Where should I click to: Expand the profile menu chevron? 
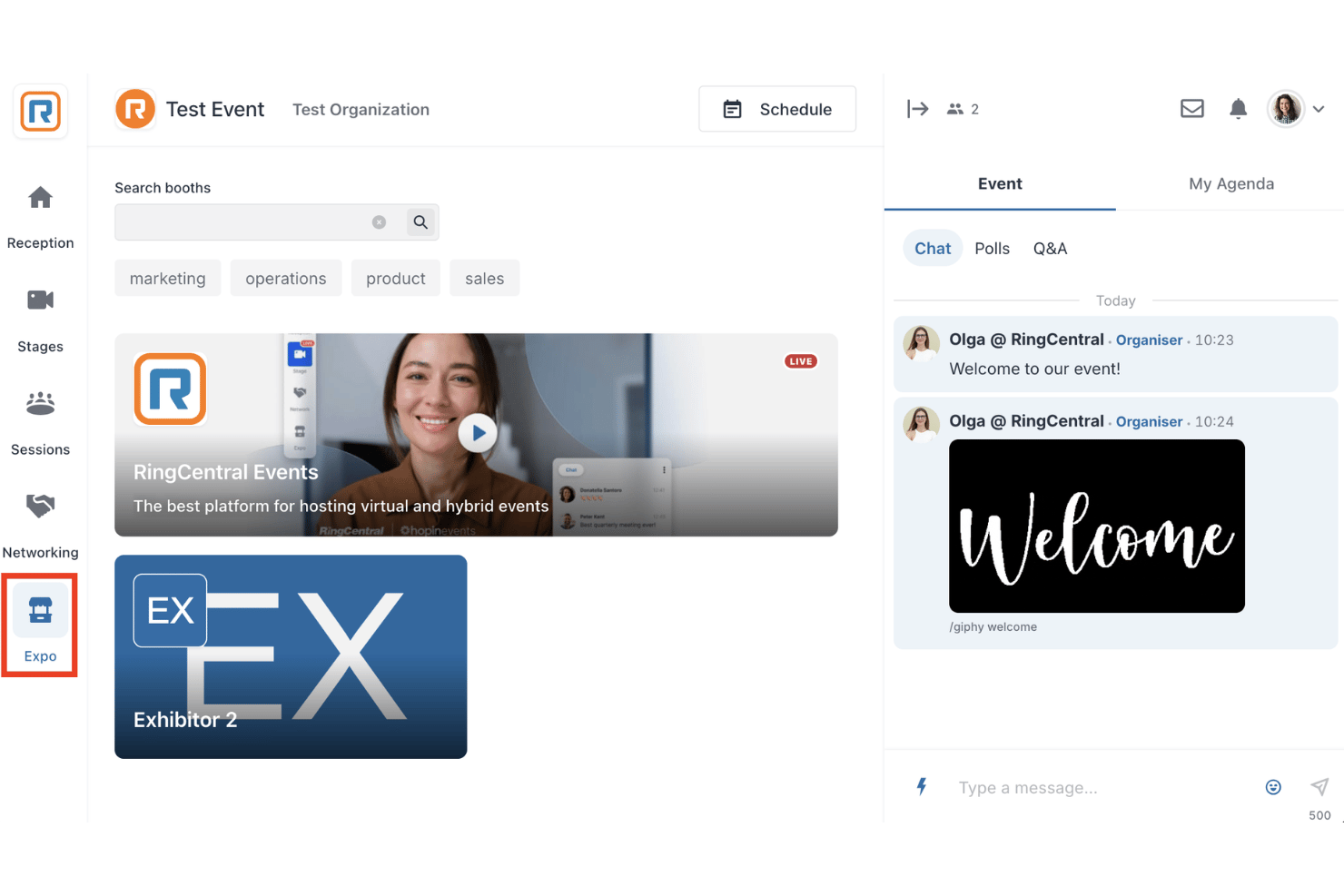[x=1319, y=109]
